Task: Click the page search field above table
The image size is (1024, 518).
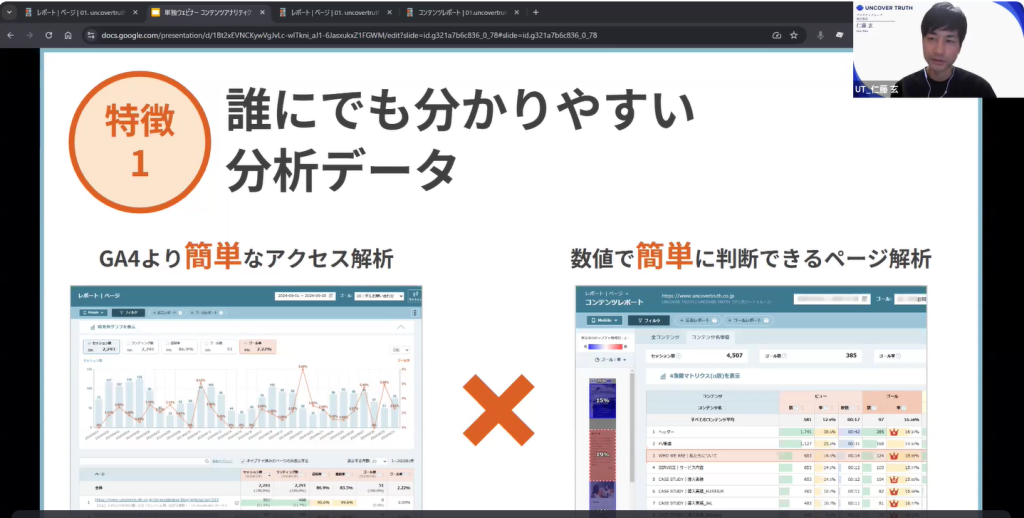Action: 146,461
